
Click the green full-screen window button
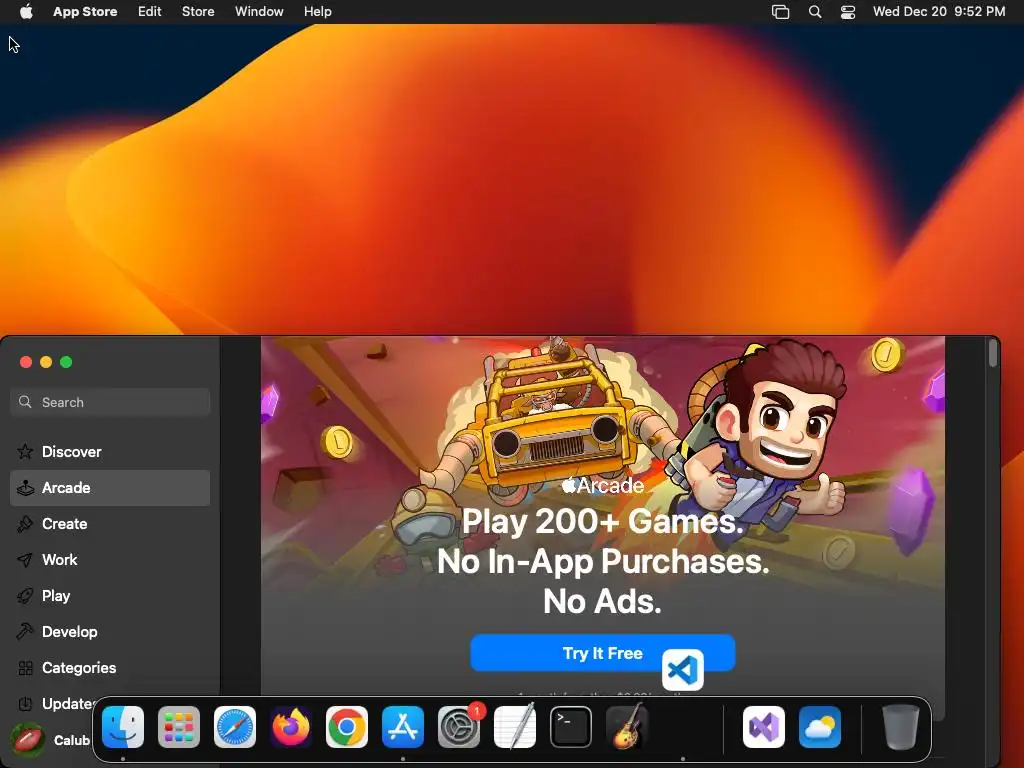pos(66,362)
